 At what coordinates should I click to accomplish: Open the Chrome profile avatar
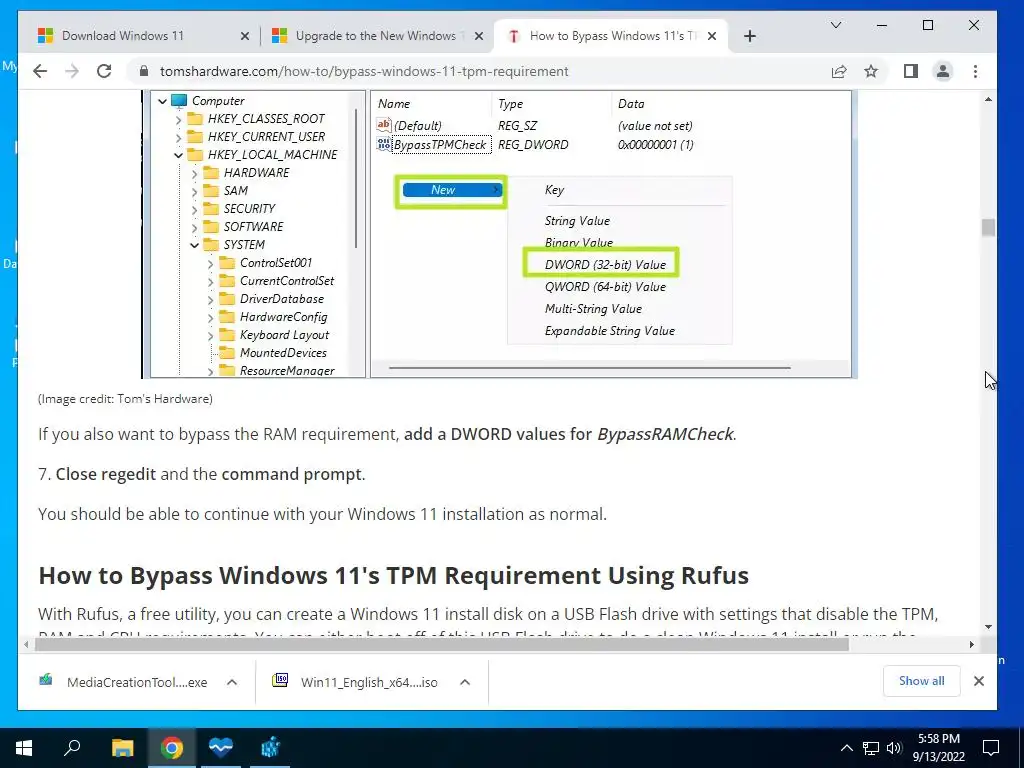(x=943, y=71)
